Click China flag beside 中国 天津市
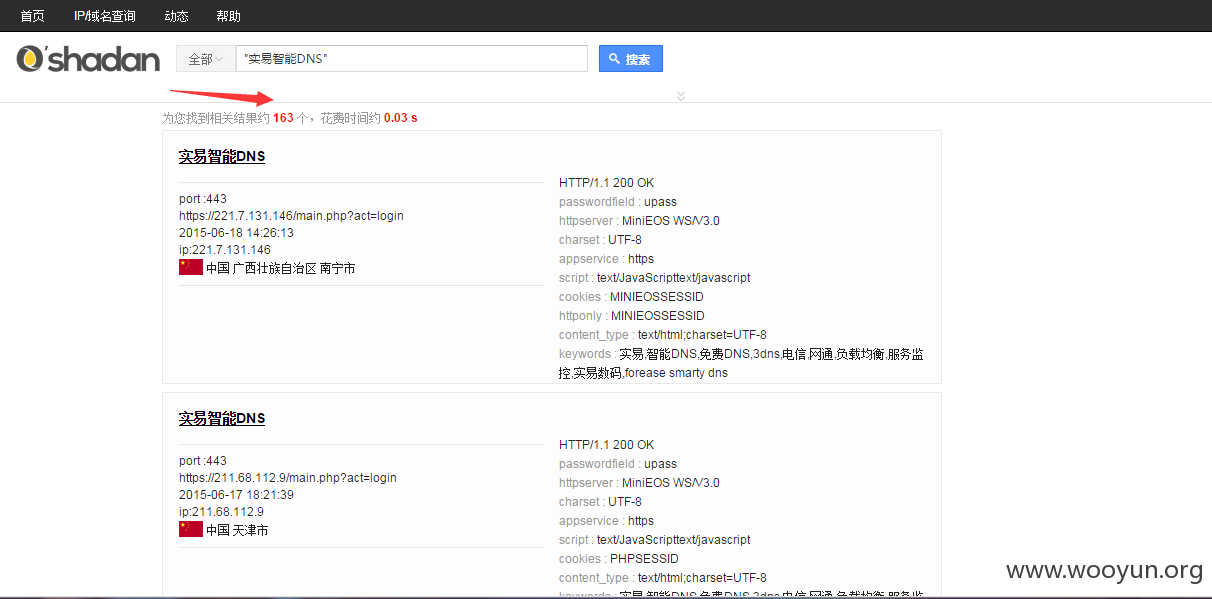The image size is (1212, 599). tap(191, 529)
